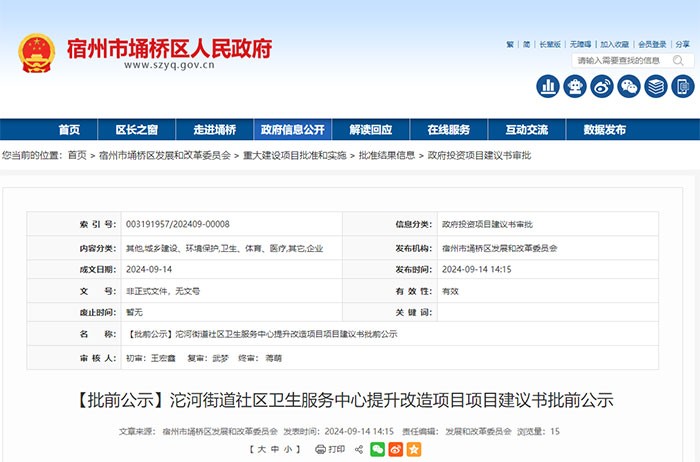Click 发布时间 value 2024-09-14 14:15 in table
The width and height of the screenshot is (700, 462).
pyautogui.click(x=476, y=270)
